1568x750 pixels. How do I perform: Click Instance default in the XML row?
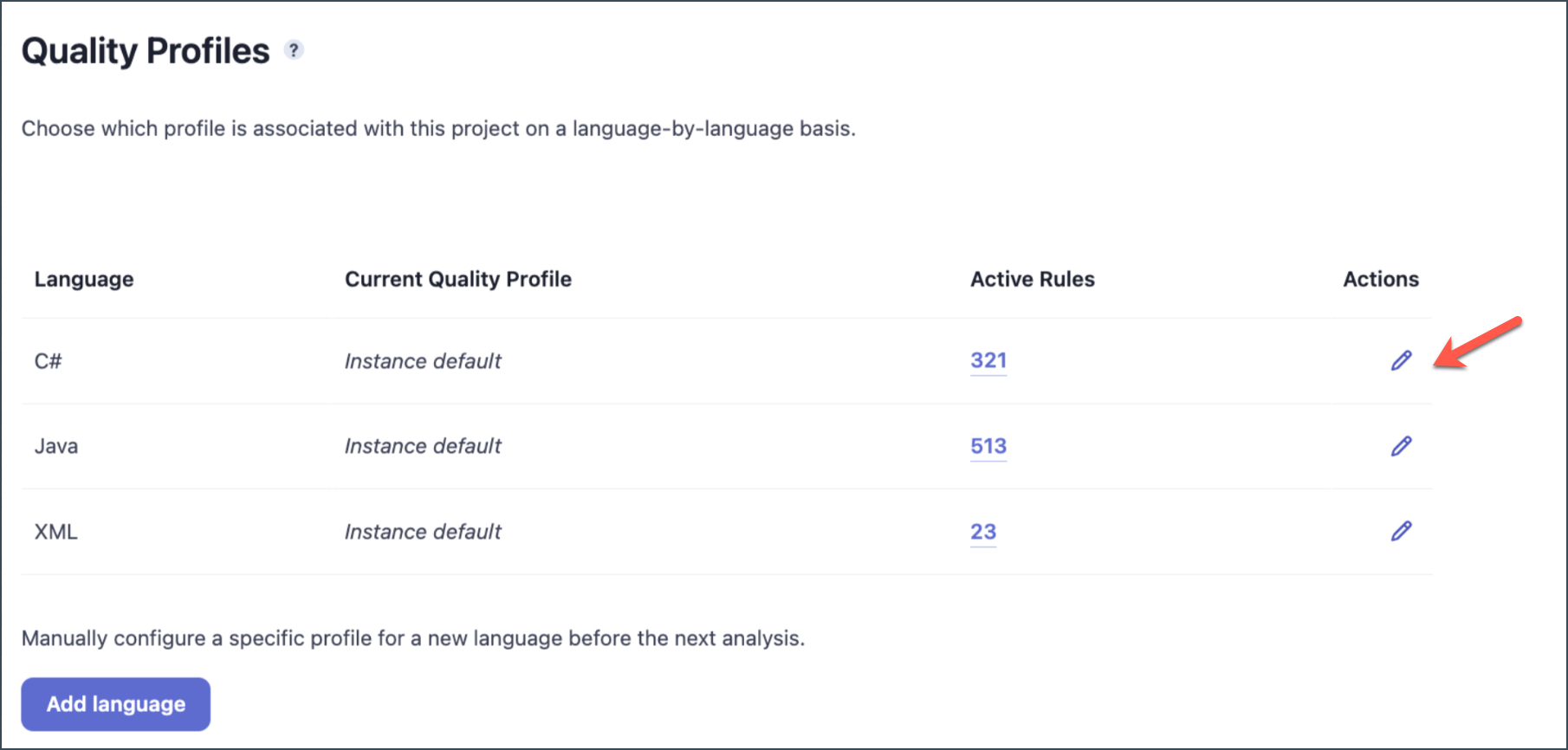click(423, 532)
